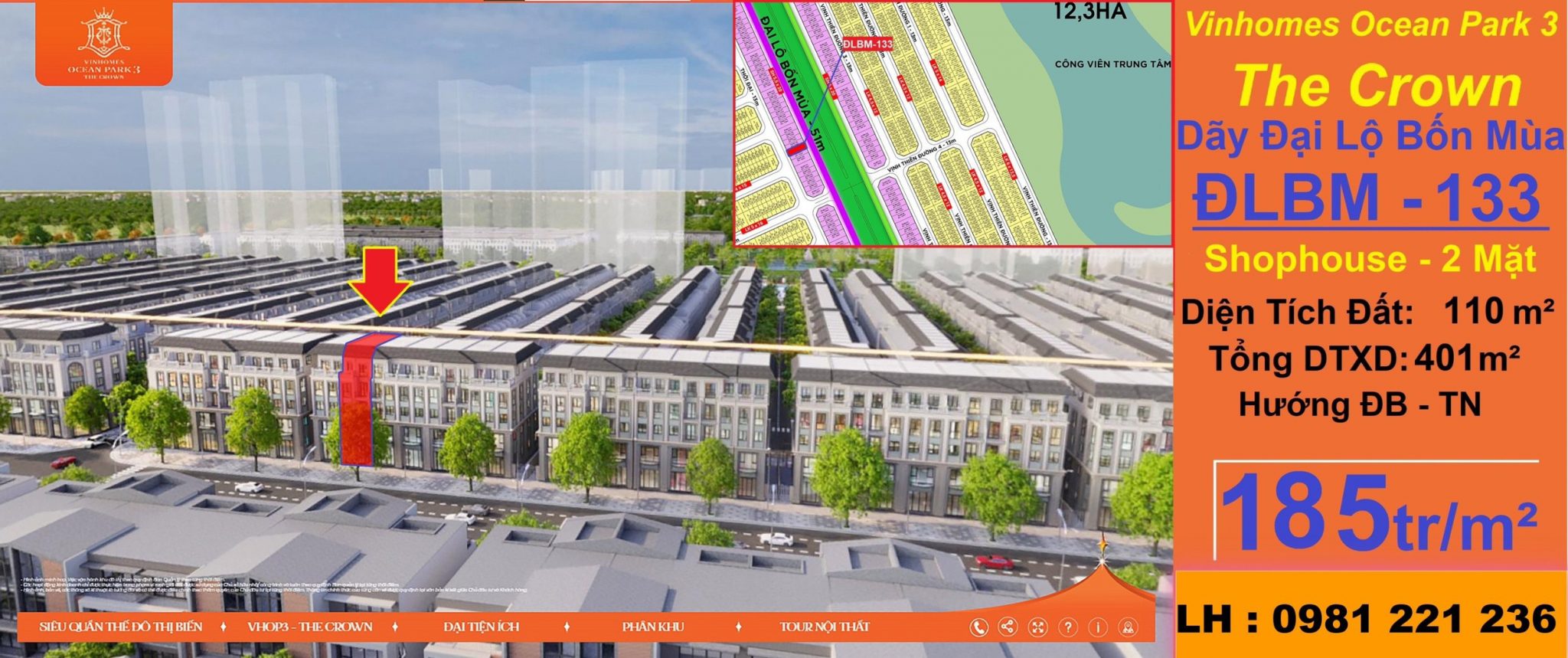Select the PHÂN KHU menu item

click(x=653, y=627)
